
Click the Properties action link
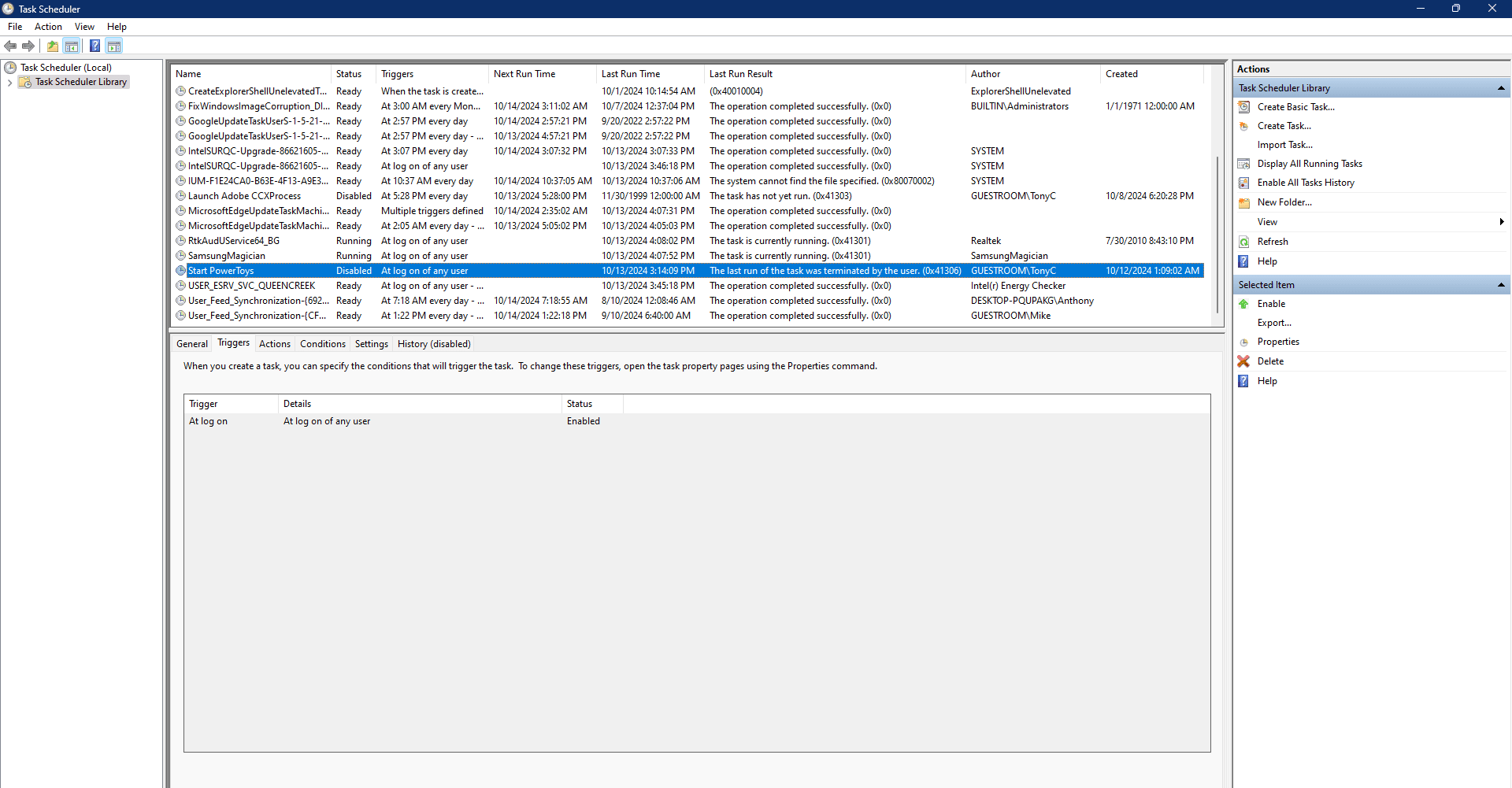coord(1278,342)
